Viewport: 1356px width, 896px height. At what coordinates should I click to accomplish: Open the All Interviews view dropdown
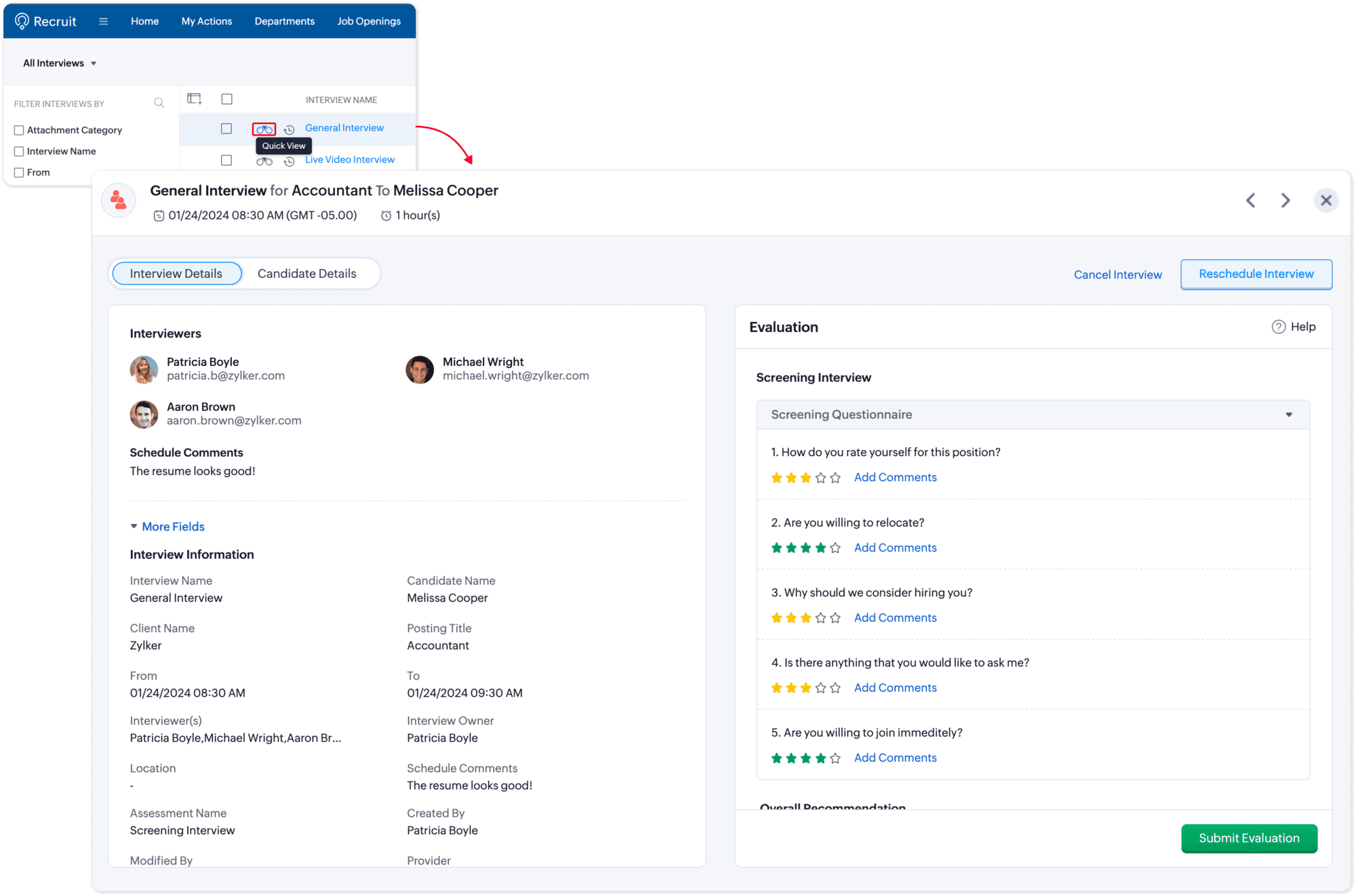click(60, 63)
